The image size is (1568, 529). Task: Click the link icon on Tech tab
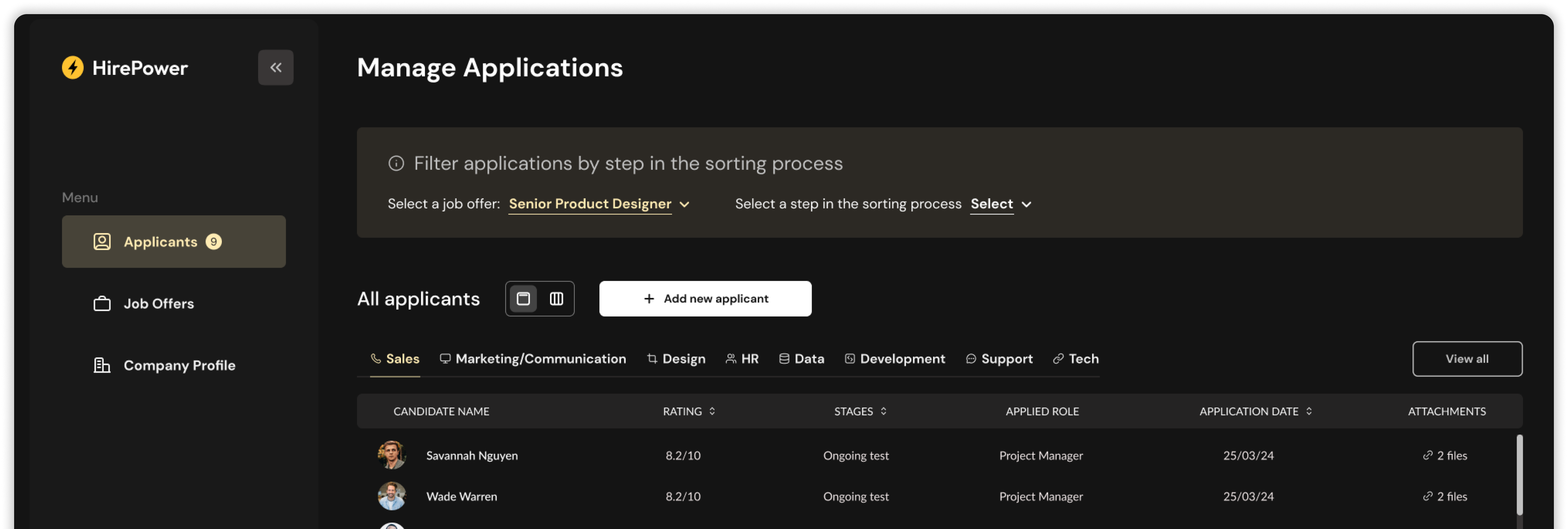pyautogui.click(x=1058, y=359)
